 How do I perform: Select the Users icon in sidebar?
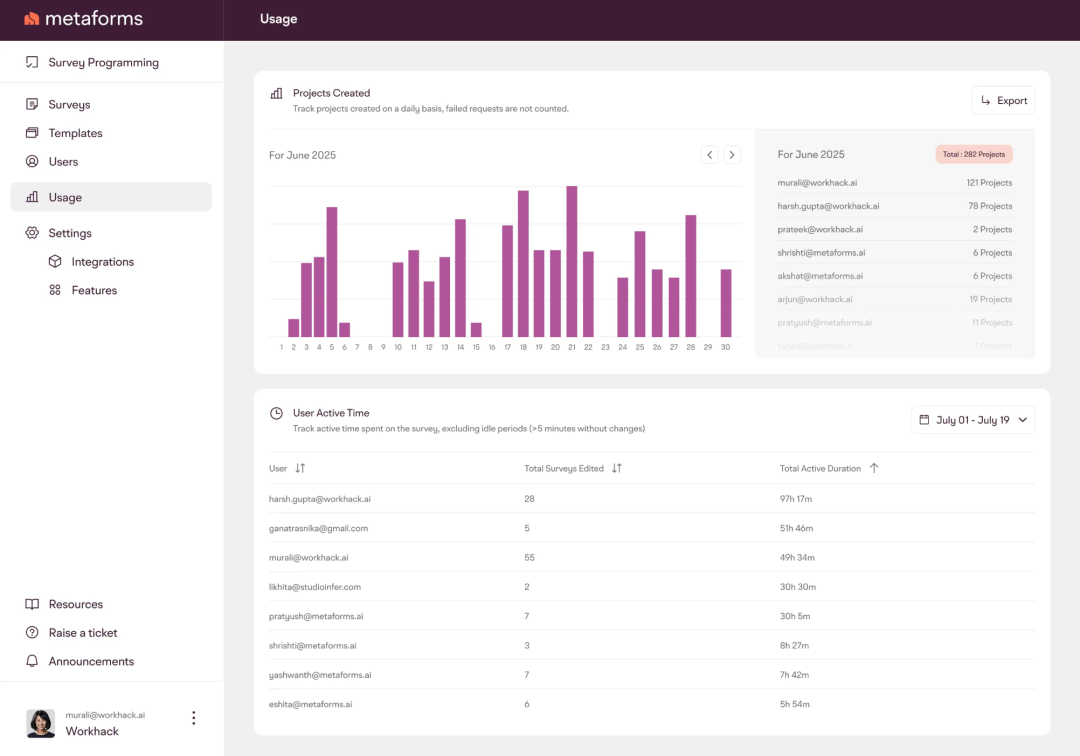coord(32,161)
